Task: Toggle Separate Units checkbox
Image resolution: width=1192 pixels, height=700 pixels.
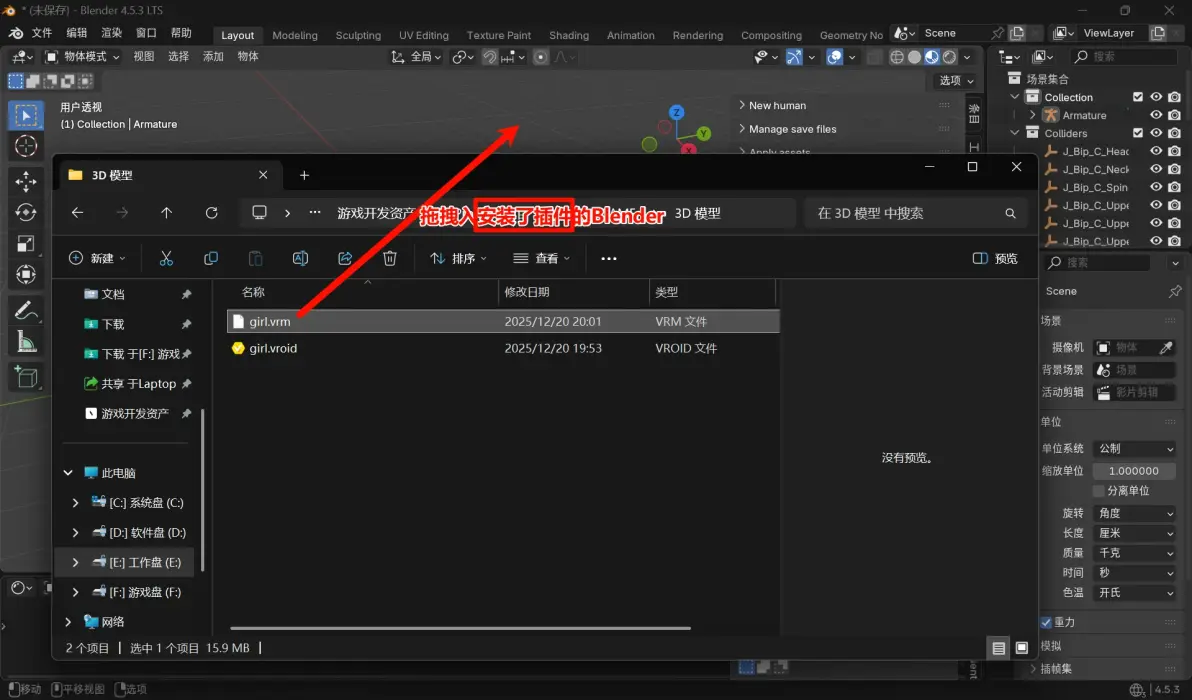Action: coord(1098,491)
